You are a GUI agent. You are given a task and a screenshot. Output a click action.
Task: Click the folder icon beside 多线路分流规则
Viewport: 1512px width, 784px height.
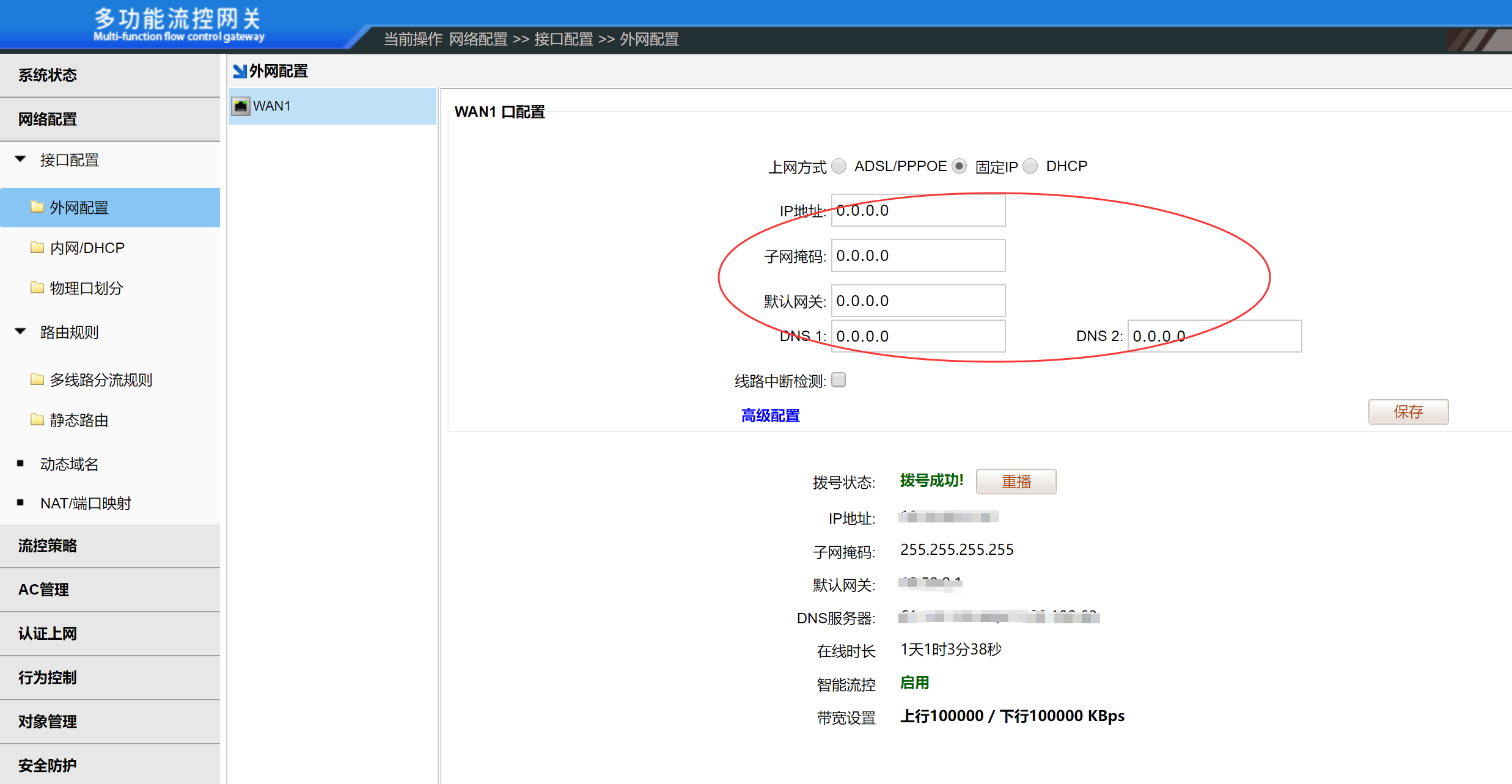pos(37,379)
